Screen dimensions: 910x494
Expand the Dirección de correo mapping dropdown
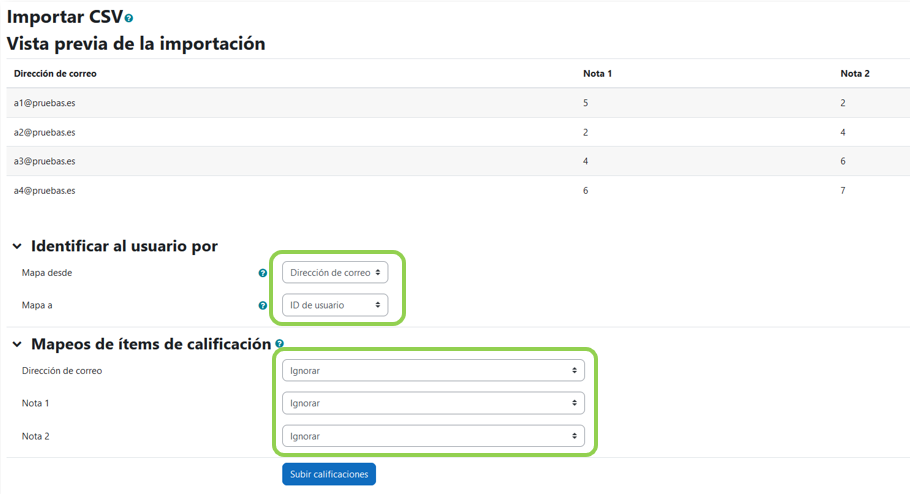click(433, 371)
